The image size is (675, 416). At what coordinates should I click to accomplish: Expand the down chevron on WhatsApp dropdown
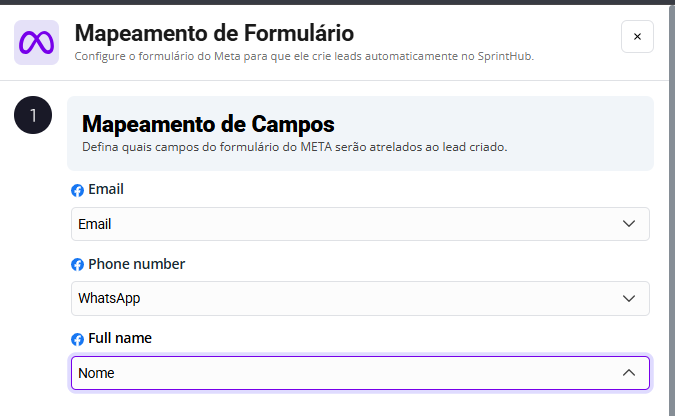(628, 298)
